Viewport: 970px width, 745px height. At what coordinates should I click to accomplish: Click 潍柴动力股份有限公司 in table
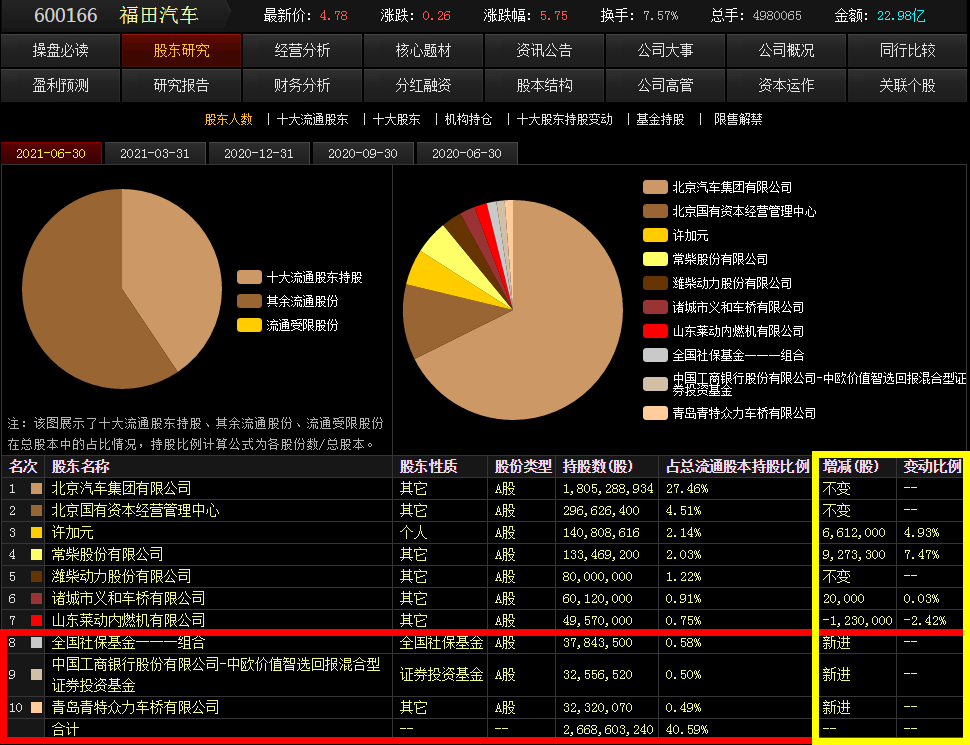[x=121, y=576]
